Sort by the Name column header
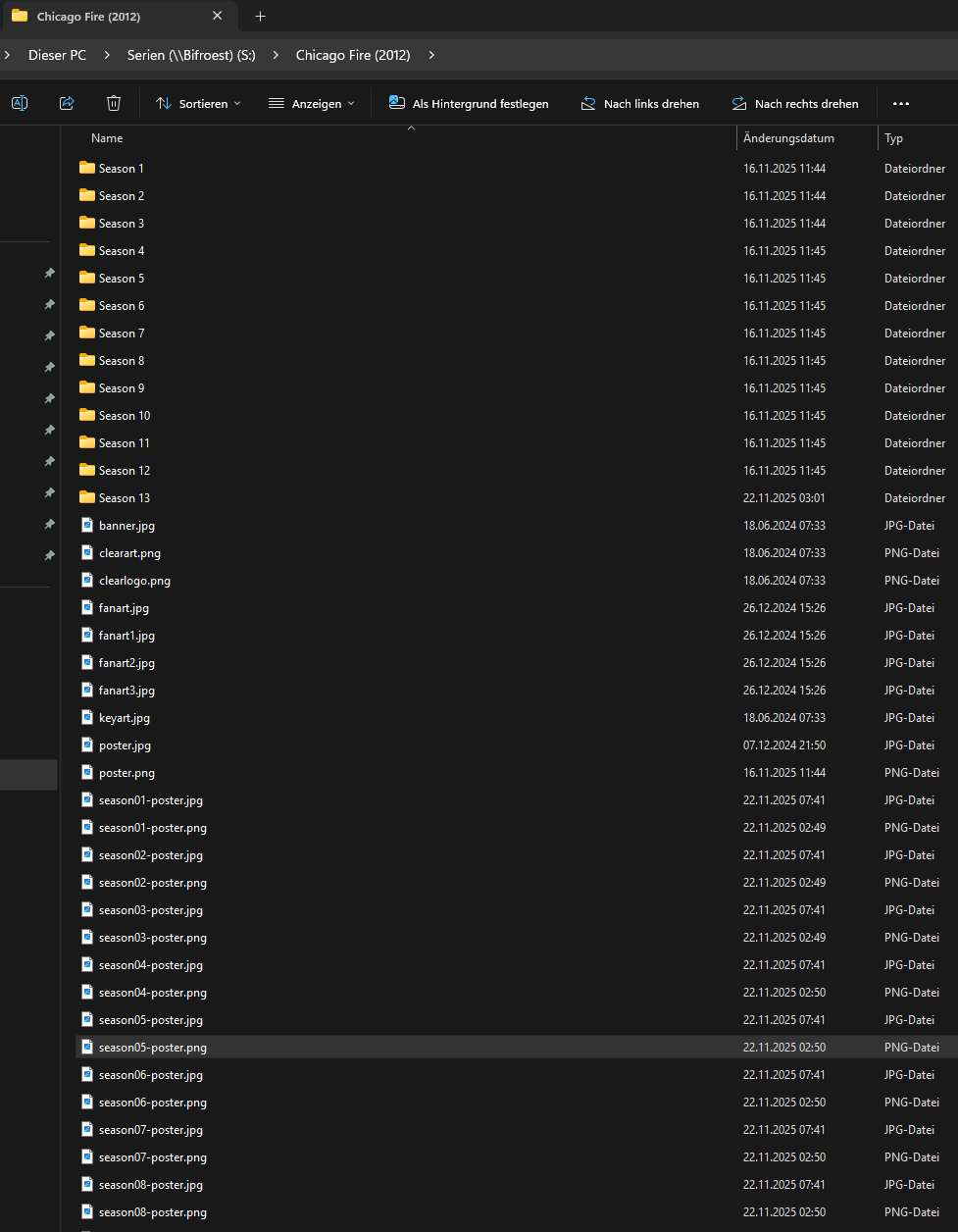 click(107, 138)
